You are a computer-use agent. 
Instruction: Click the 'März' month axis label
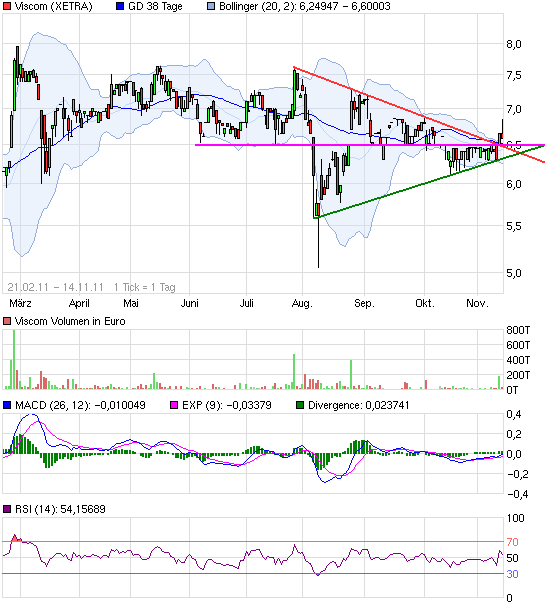pyautogui.click(x=20, y=303)
